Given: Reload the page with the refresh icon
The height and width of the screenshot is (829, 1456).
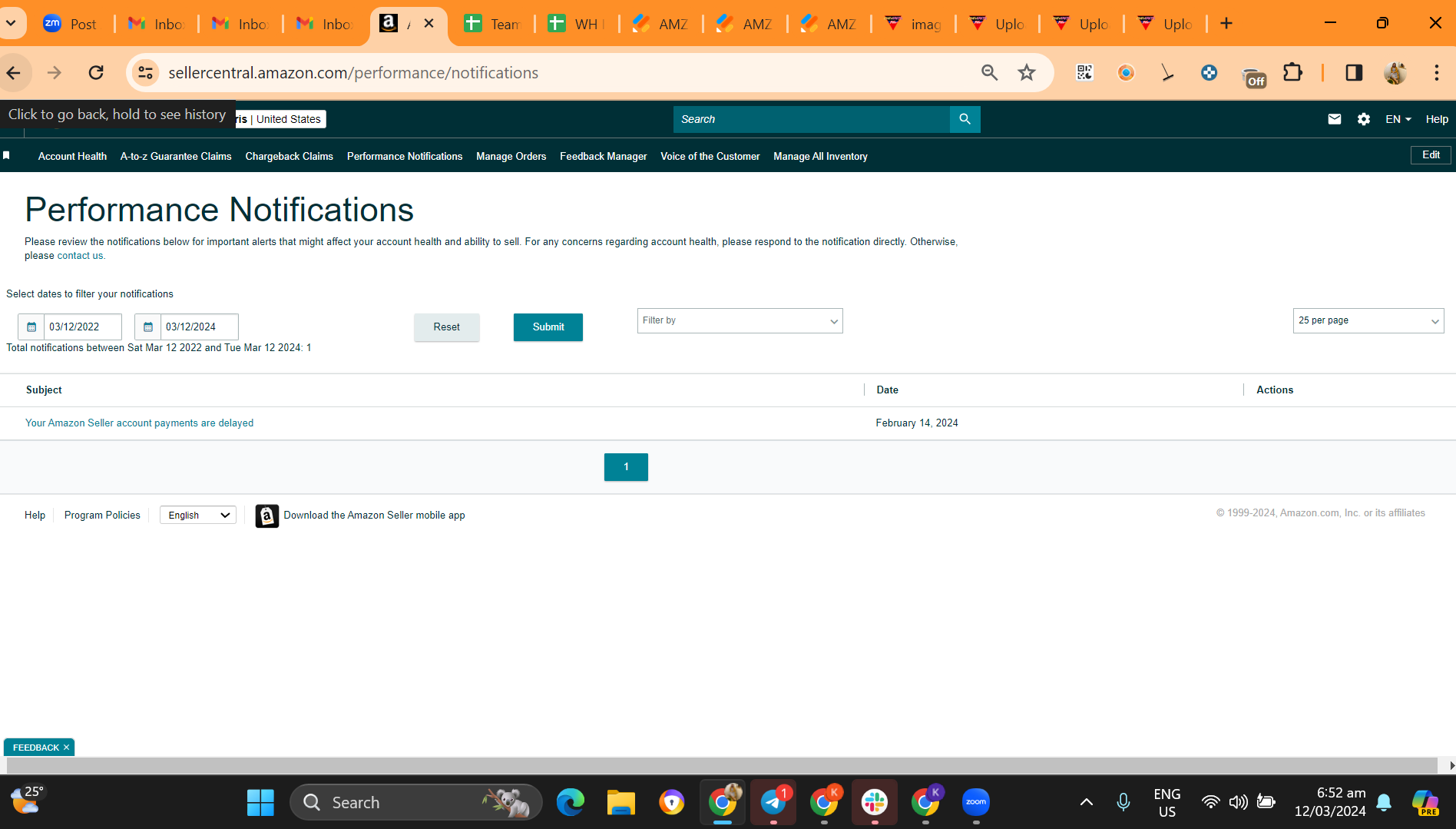Looking at the screenshot, I should tap(96, 73).
